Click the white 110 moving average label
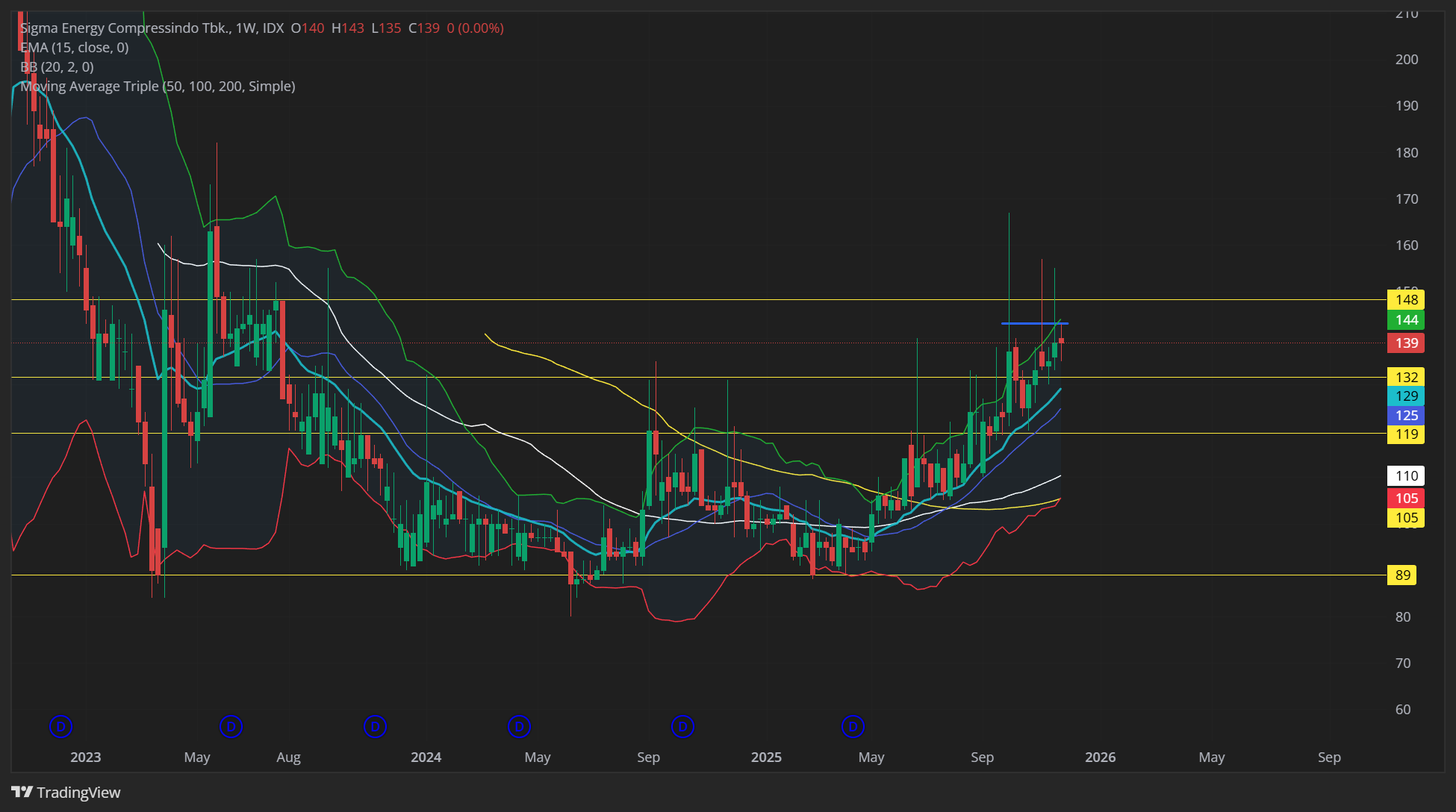This screenshot has height=812, width=1456. click(1406, 476)
